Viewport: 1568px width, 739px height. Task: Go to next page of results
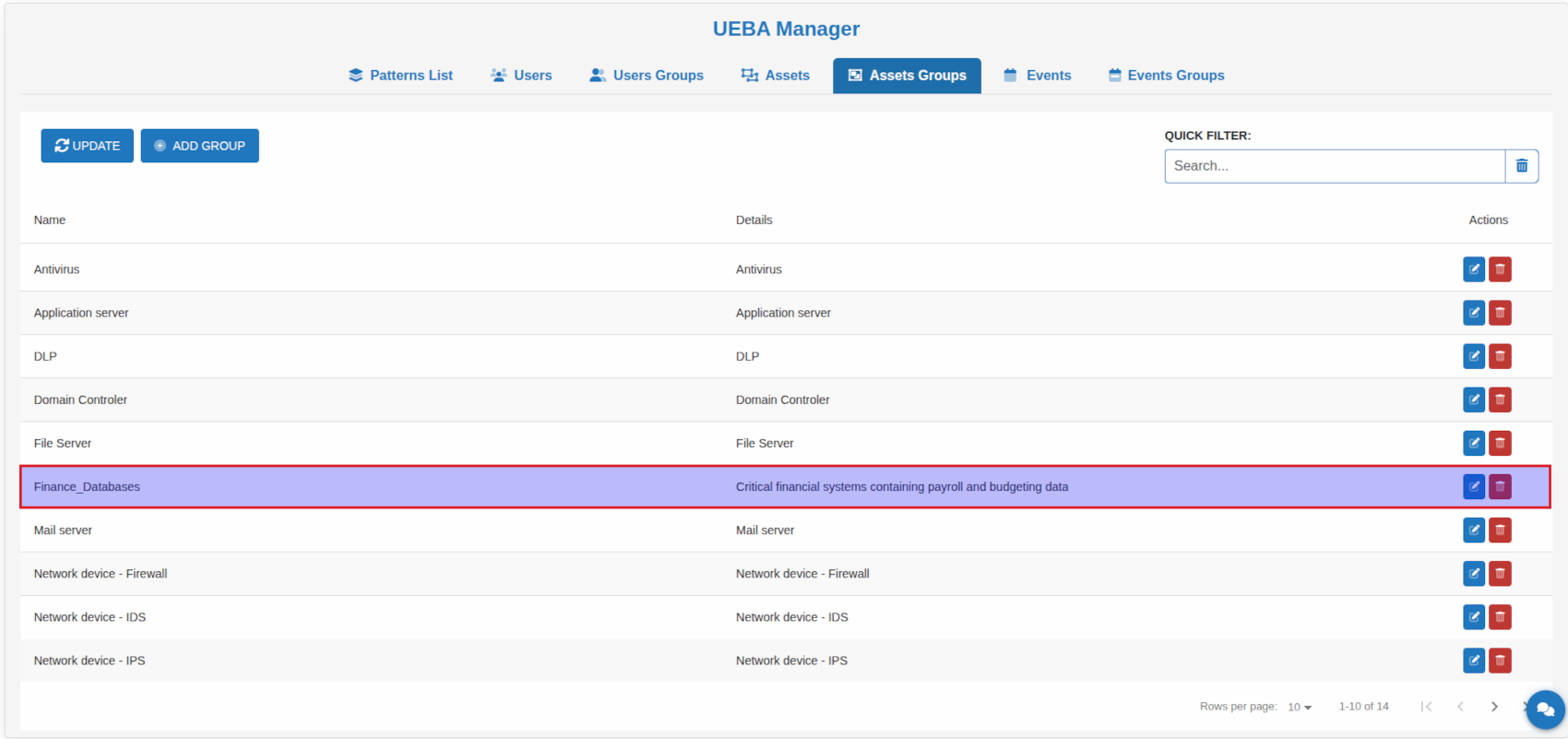pyautogui.click(x=1494, y=707)
